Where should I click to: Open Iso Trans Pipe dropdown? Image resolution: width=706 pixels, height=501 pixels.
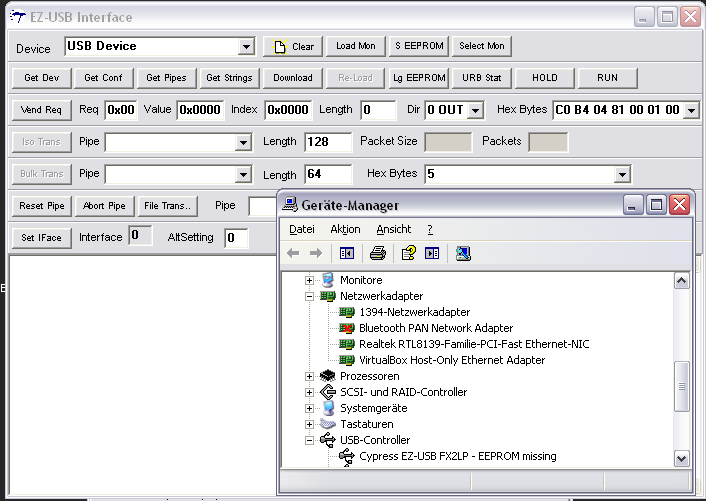point(243,143)
